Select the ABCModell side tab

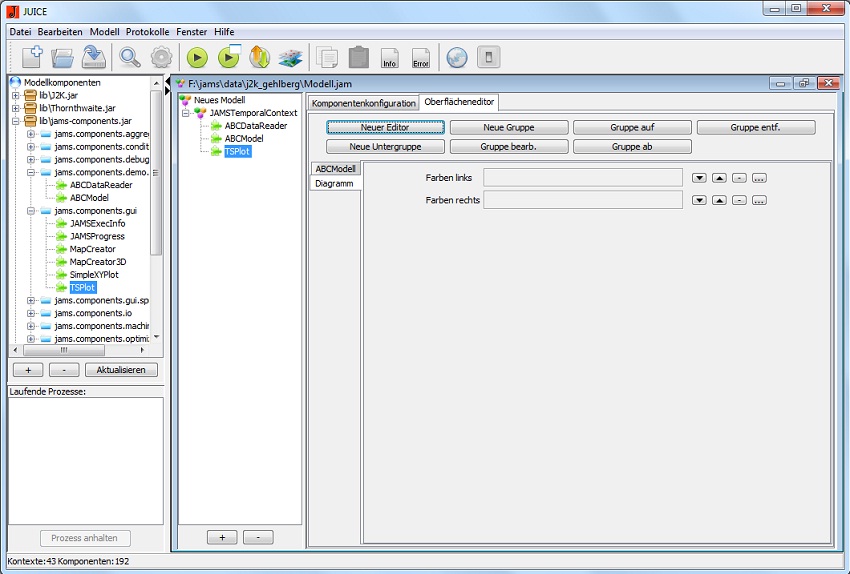[335, 169]
